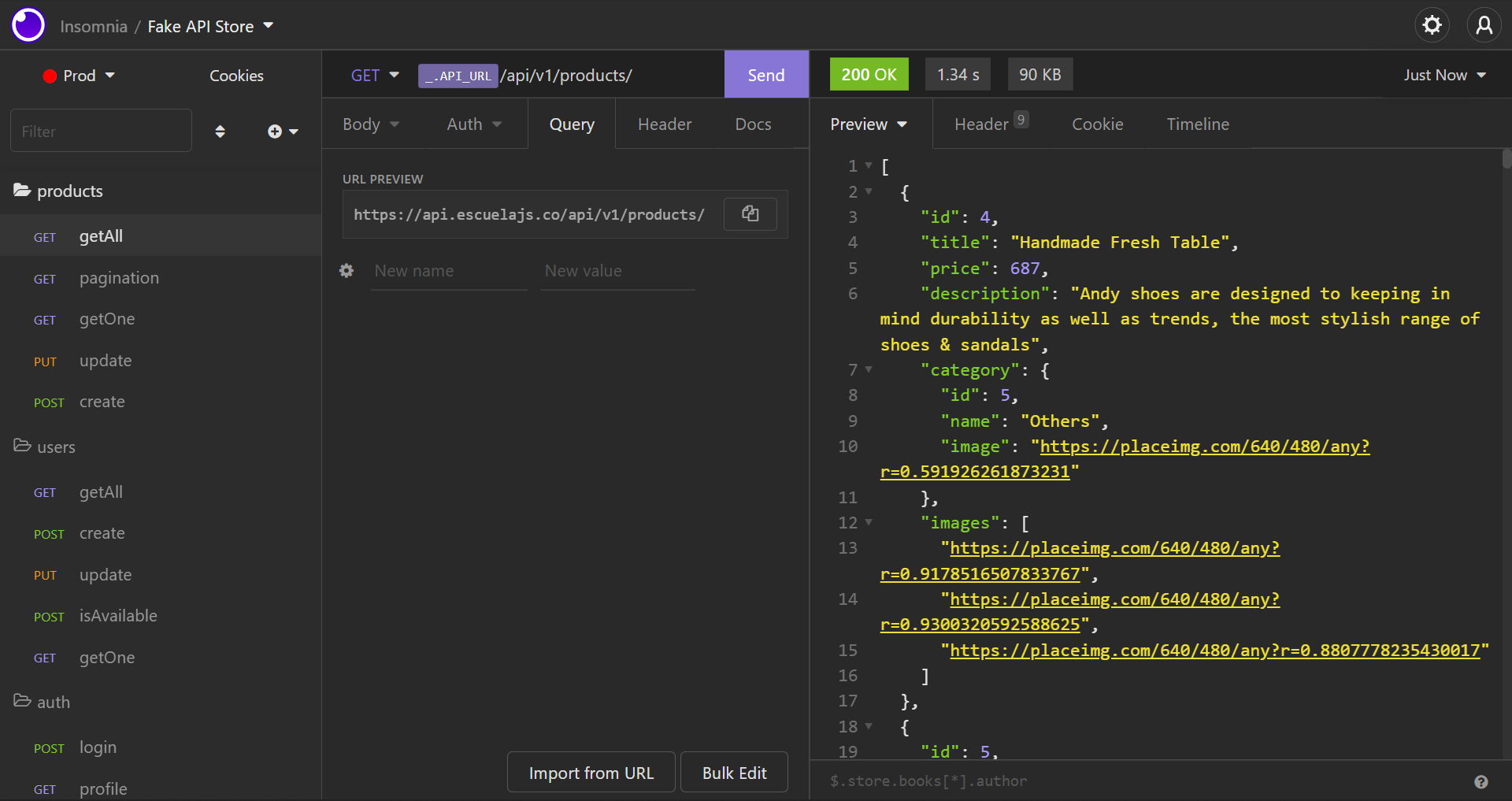Select the users getAll request
1512x801 pixels.
pos(161,491)
